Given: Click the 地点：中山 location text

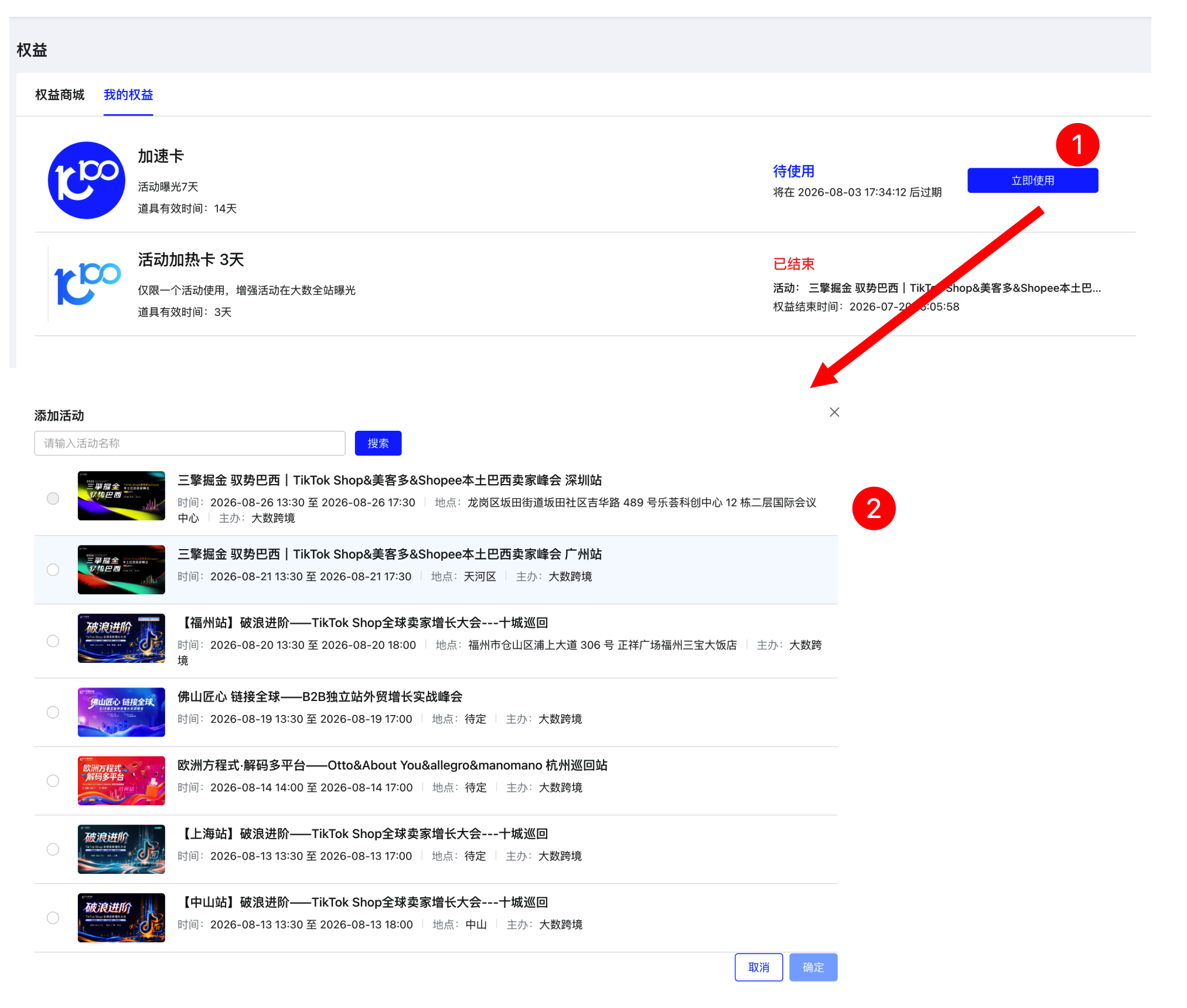Looking at the screenshot, I should (459, 924).
